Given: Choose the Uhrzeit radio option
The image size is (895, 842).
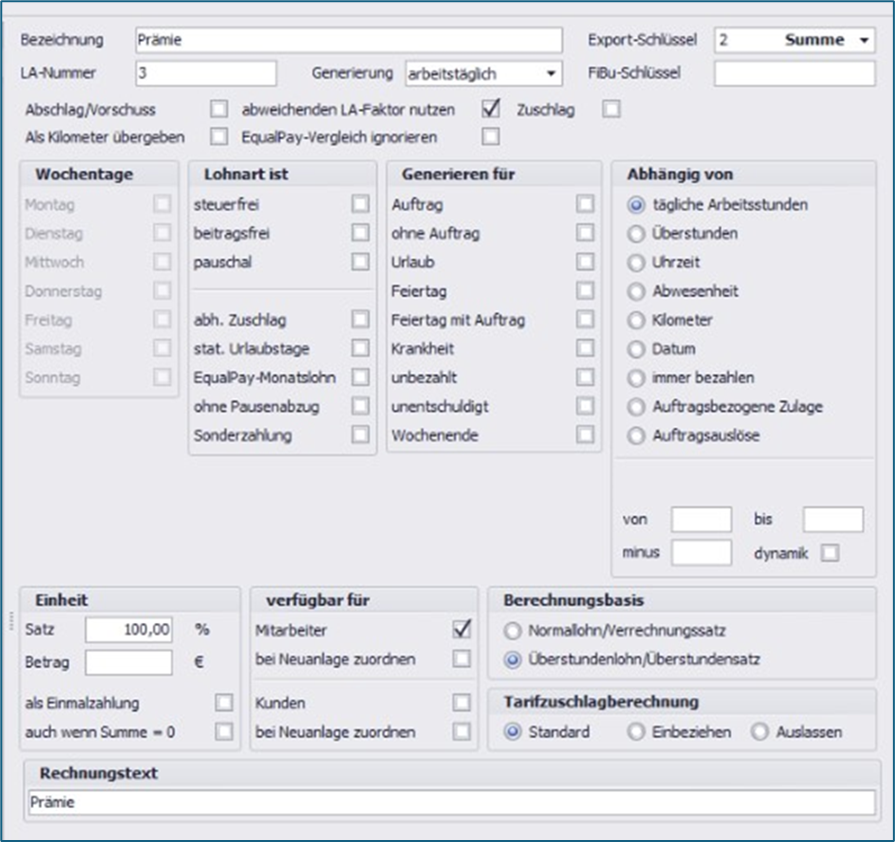Looking at the screenshot, I should click(x=636, y=262).
